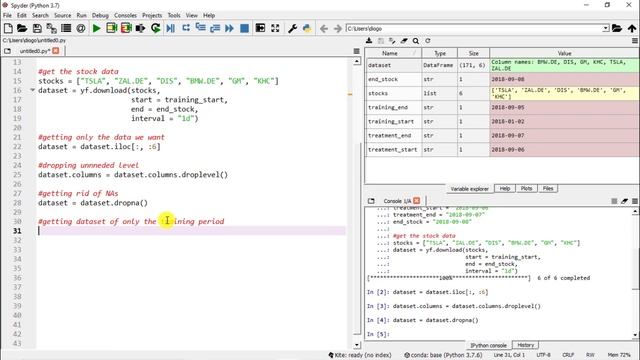Change to parent directory up arrow
Image resolution: width=640 pixels, height=360 pixels.
[x=632, y=28]
